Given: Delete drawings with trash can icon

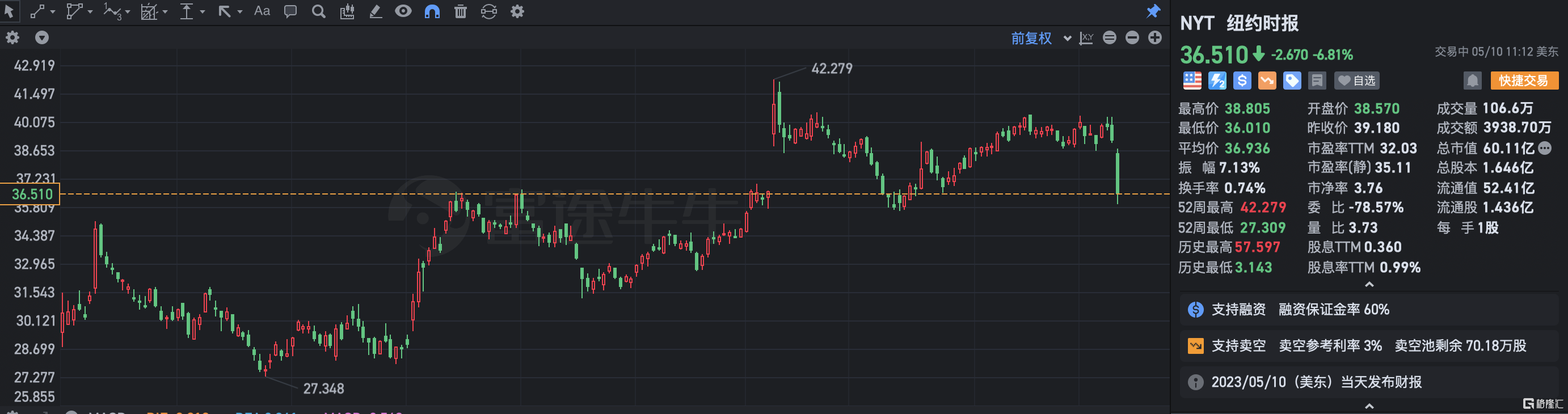Looking at the screenshot, I should click(461, 11).
